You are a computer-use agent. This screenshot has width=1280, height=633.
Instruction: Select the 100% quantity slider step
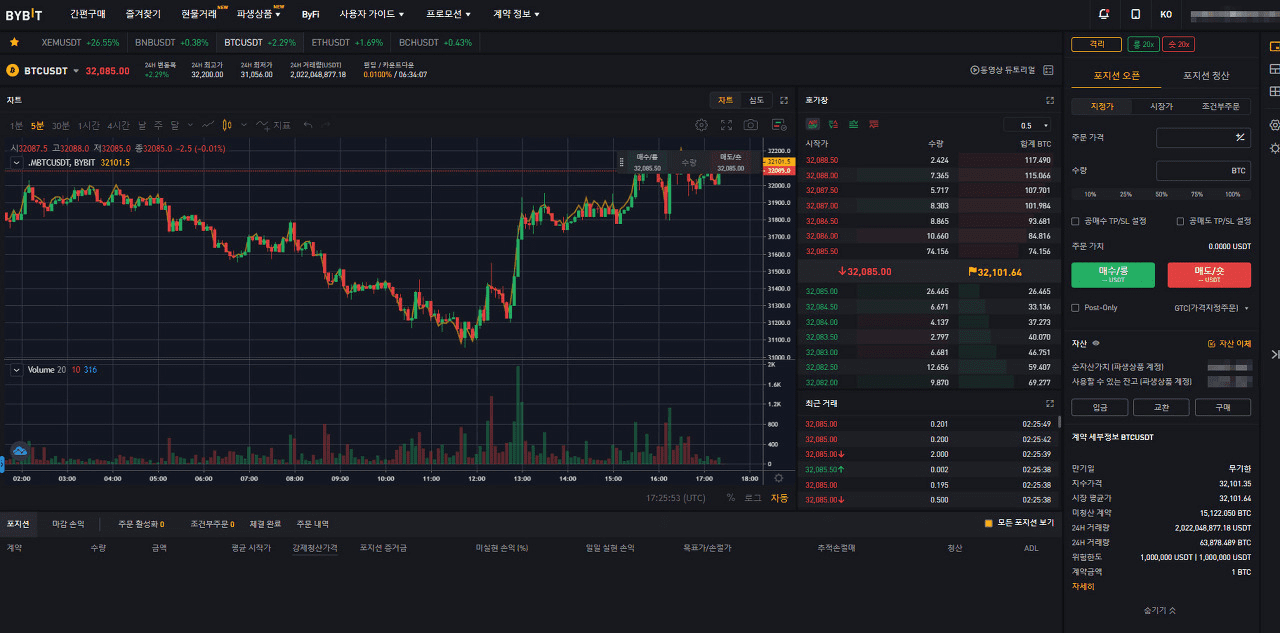[1232, 194]
